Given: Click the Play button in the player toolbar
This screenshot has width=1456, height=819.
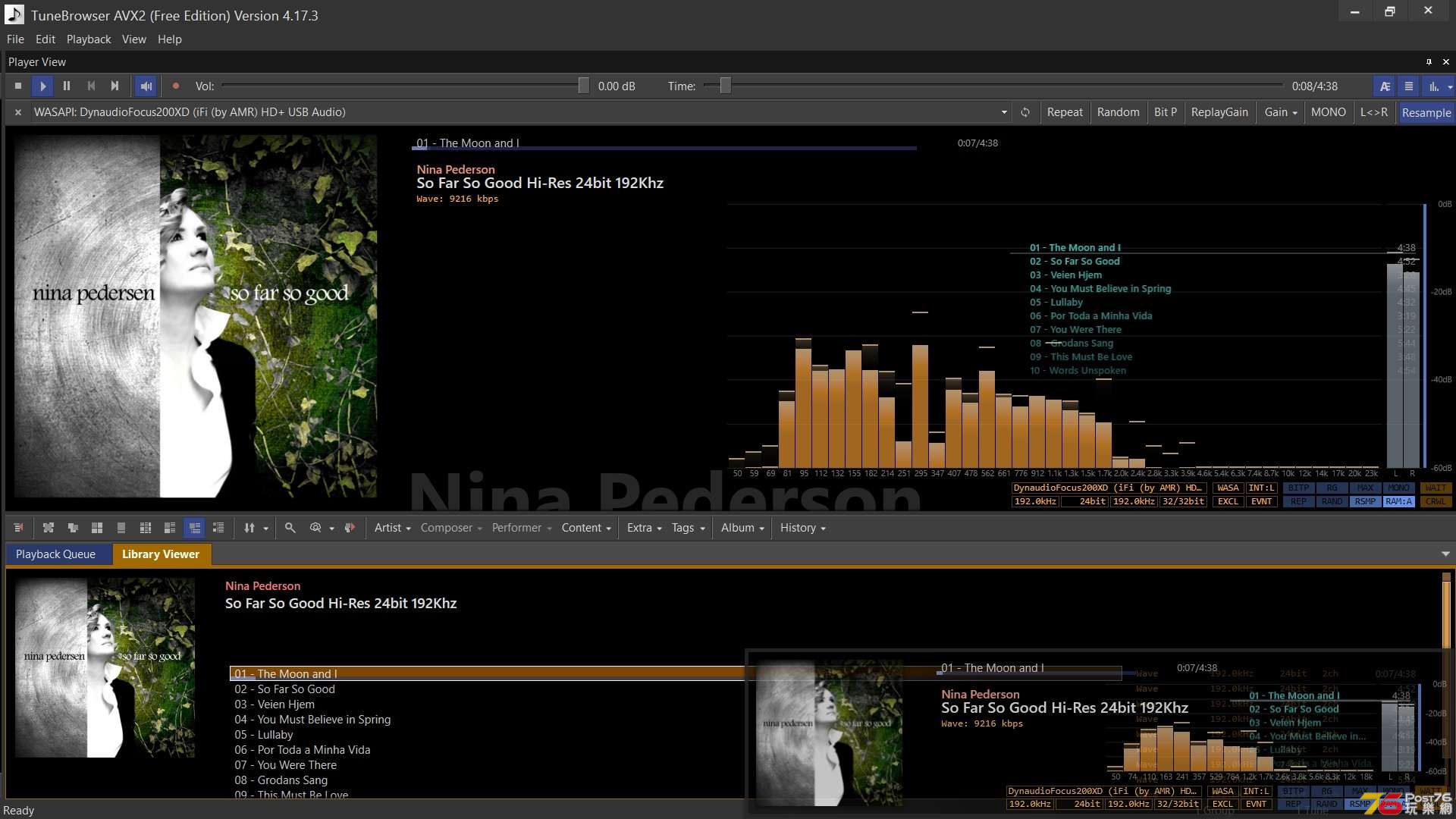Looking at the screenshot, I should 42,86.
